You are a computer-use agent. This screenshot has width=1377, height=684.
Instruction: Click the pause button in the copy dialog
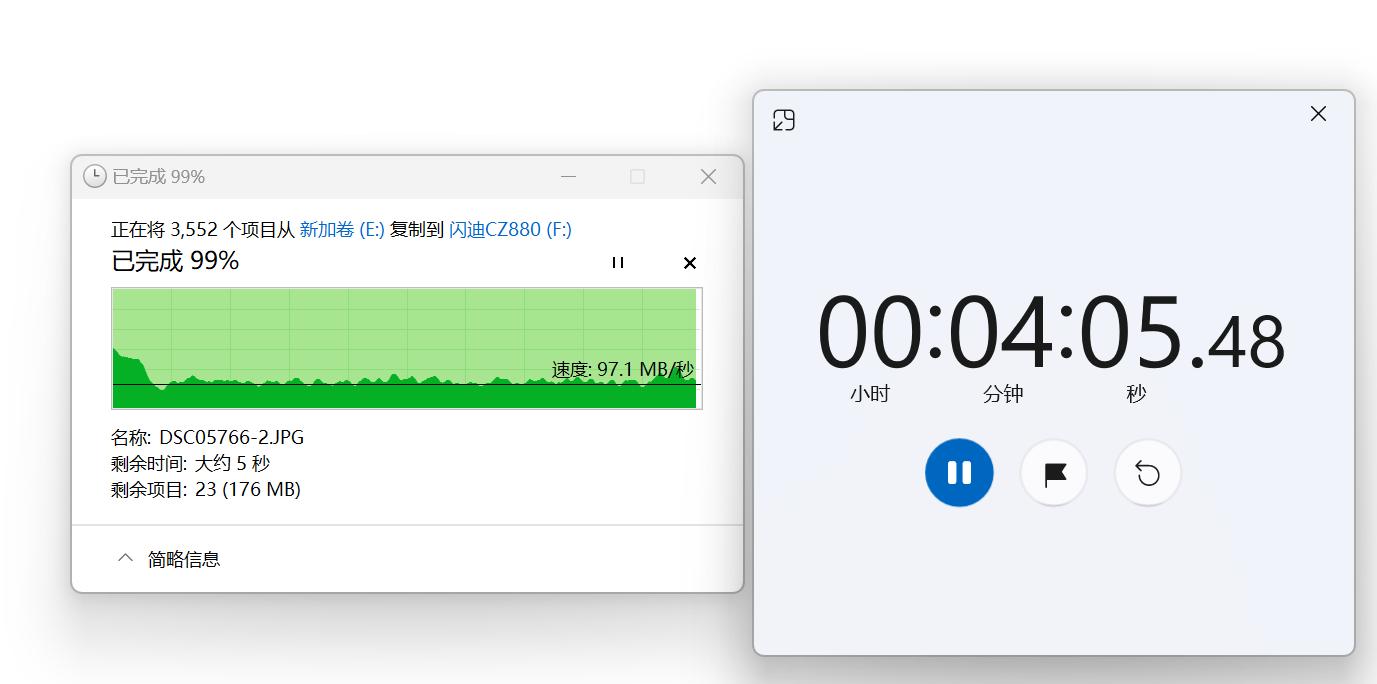click(617, 263)
